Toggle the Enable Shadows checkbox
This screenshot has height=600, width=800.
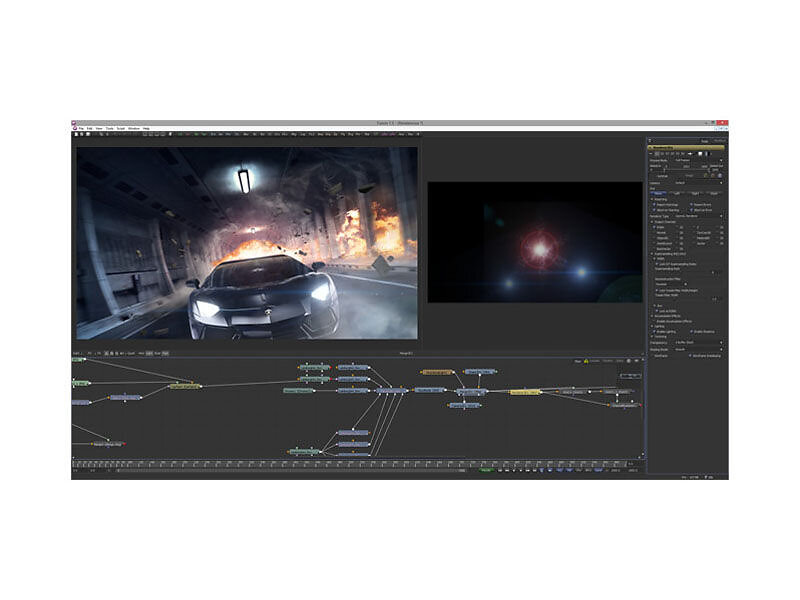pyautogui.click(x=691, y=332)
